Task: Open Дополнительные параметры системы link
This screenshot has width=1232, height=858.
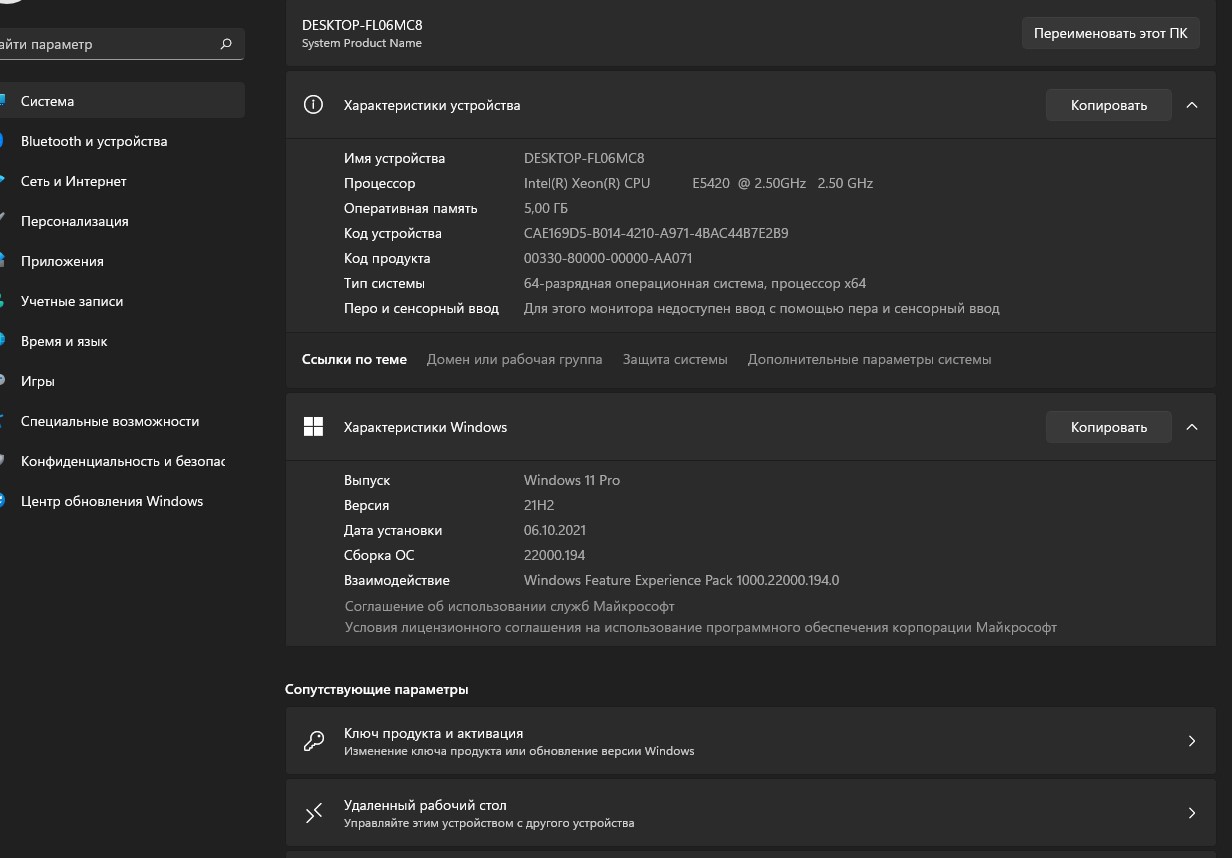Action: pos(869,359)
